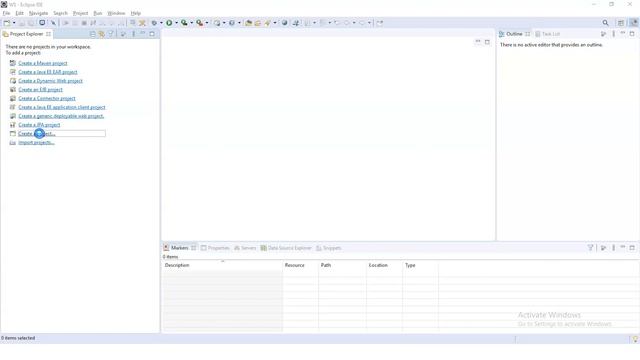
Task: Minimize the Project Explorer view
Action: coord(142,34)
